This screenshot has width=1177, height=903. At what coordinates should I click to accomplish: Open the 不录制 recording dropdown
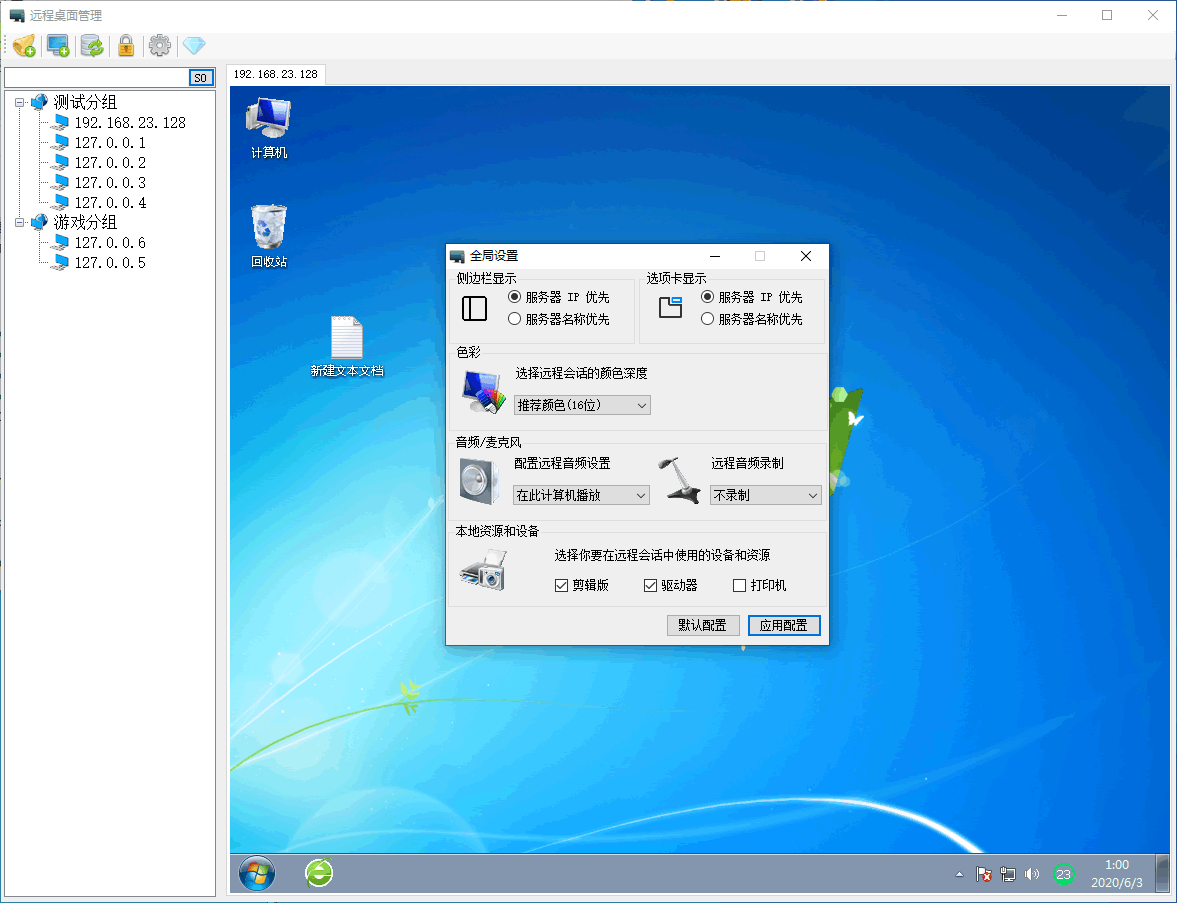click(765, 495)
